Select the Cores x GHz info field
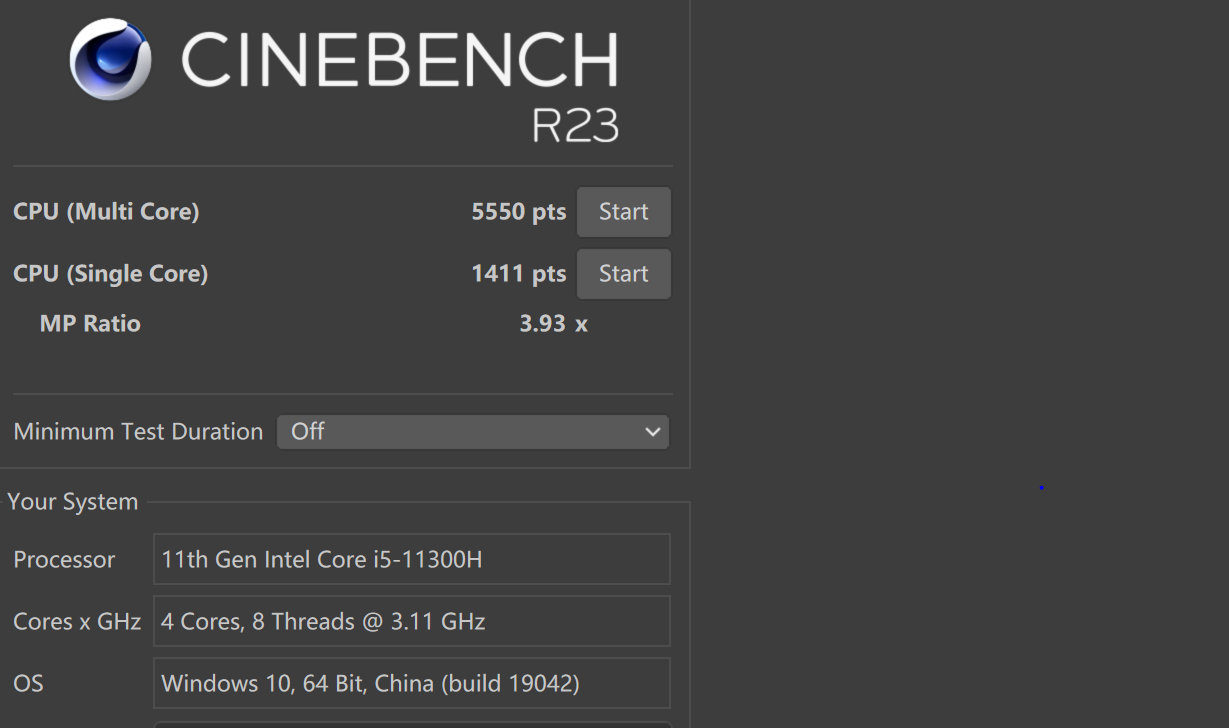Viewport: 1229px width, 728px height. pyautogui.click(x=412, y=621)
